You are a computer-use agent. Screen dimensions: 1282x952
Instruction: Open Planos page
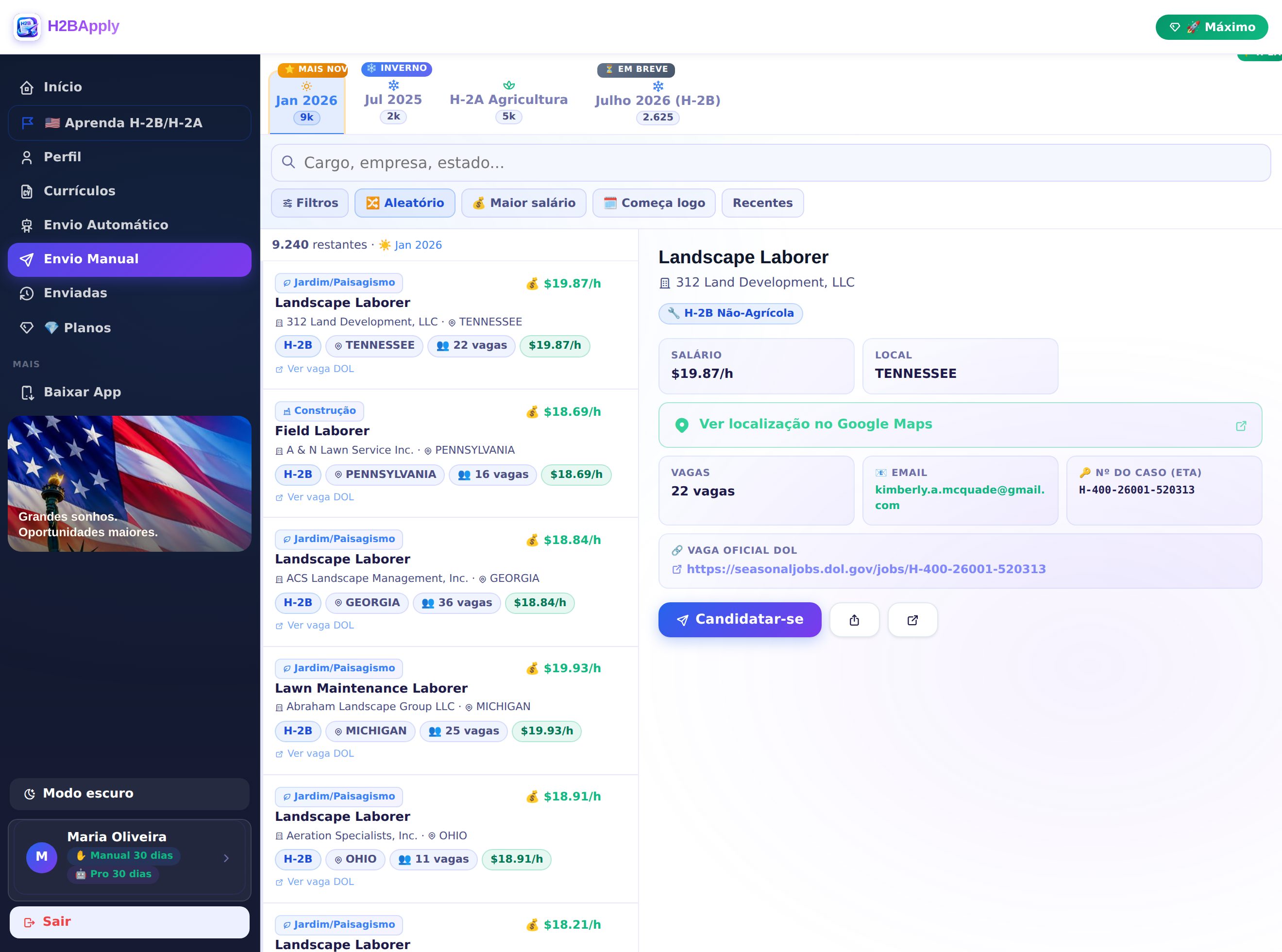click(129, 327)
